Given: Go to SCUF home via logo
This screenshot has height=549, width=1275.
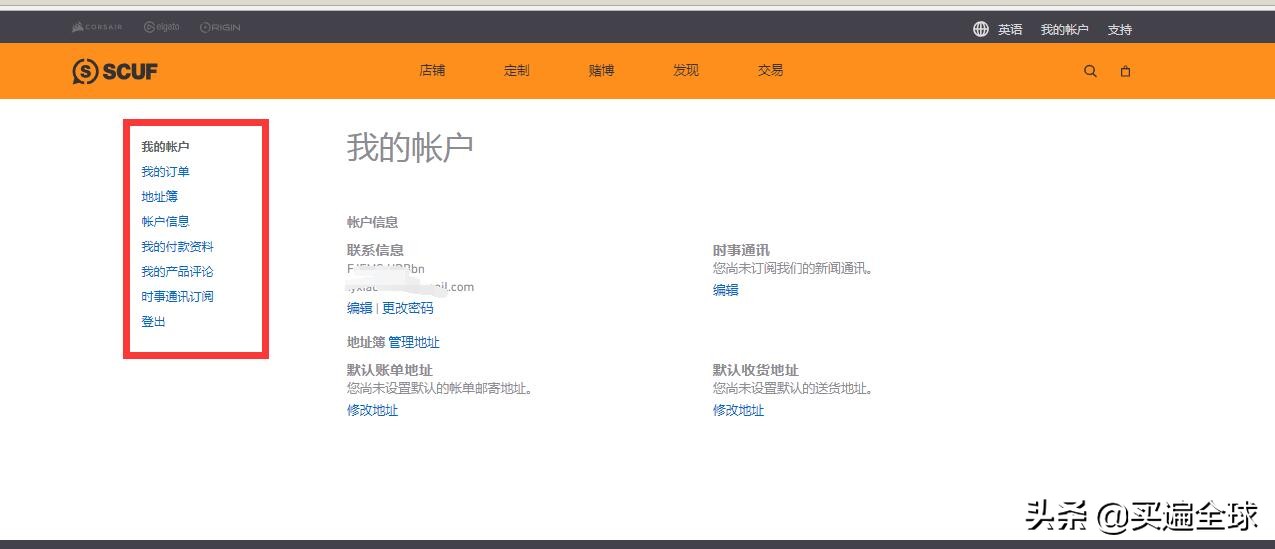Looking at the screenshot, I should [115, 71].
